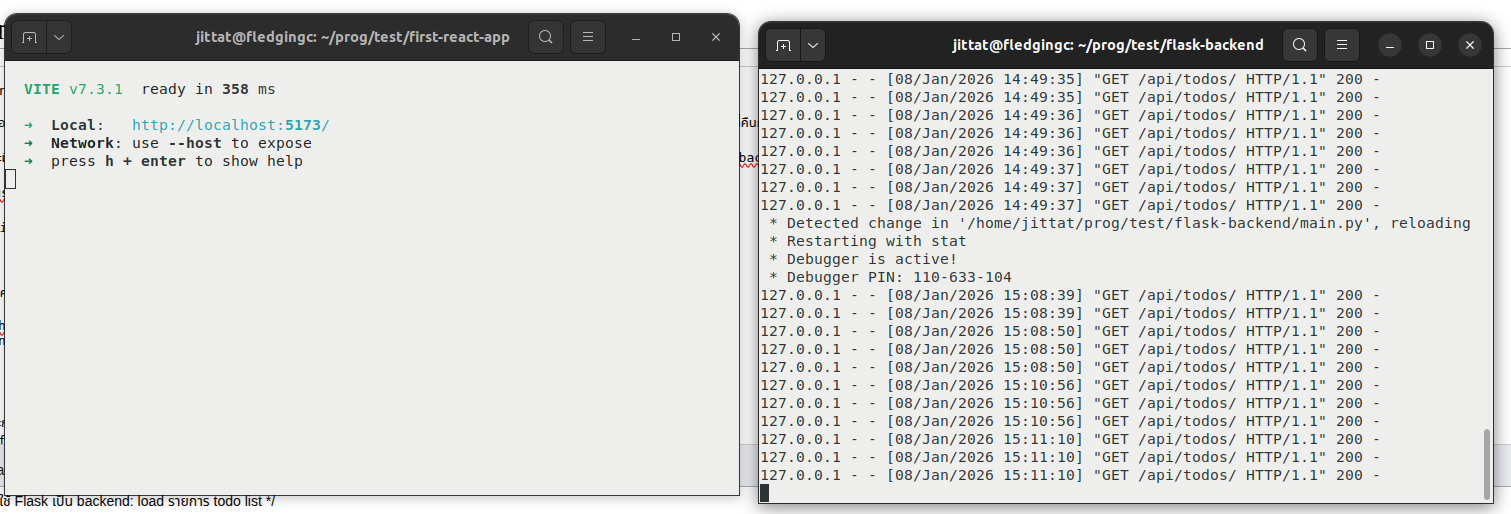Click search icon in flask-backend terminal
The image size is (1511, 514).
(x=1299, y=45)
